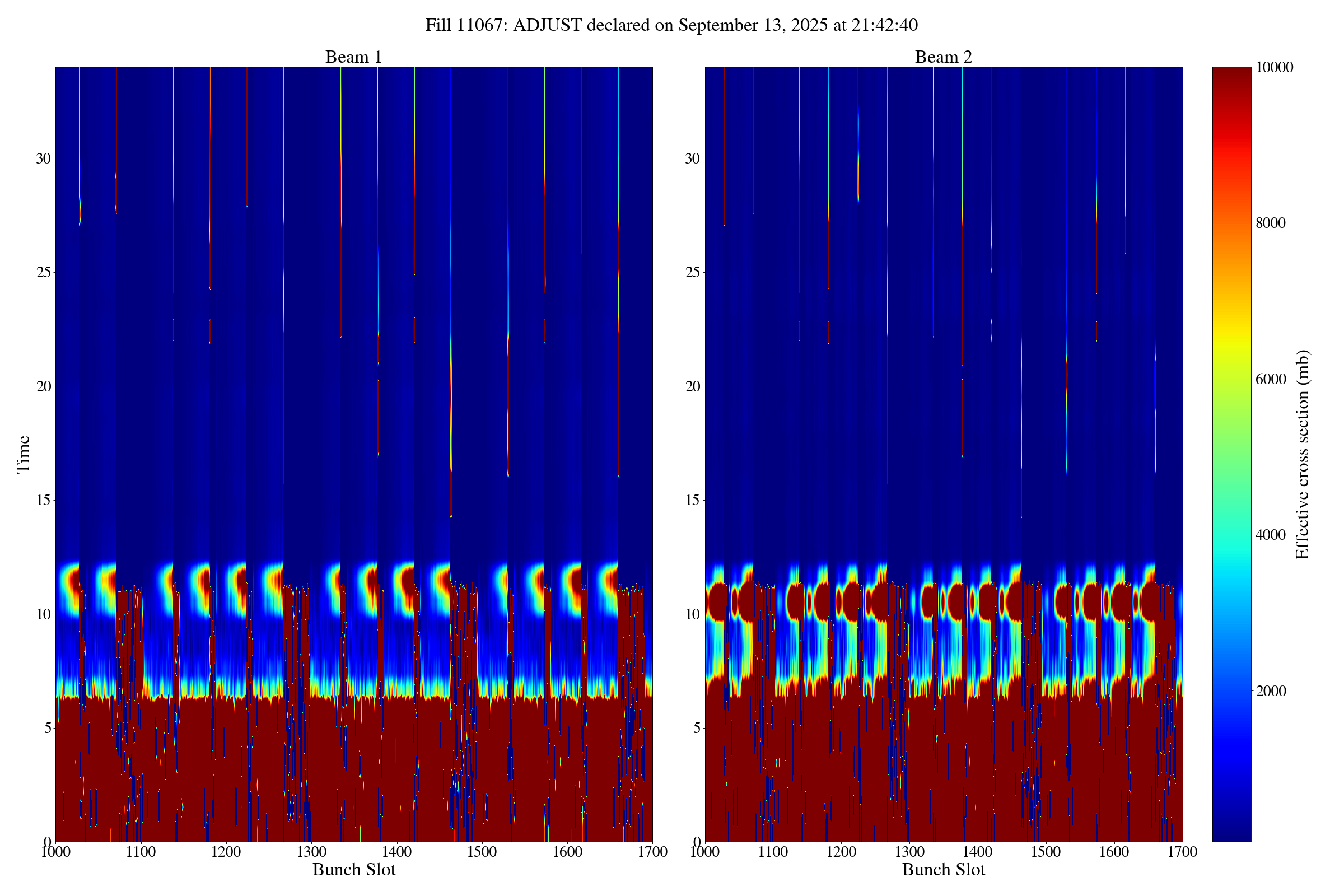This screenshot has width=1344, height=896.
Task: Click the 2000 colorbar tick label
Action: pos(1270,691)
